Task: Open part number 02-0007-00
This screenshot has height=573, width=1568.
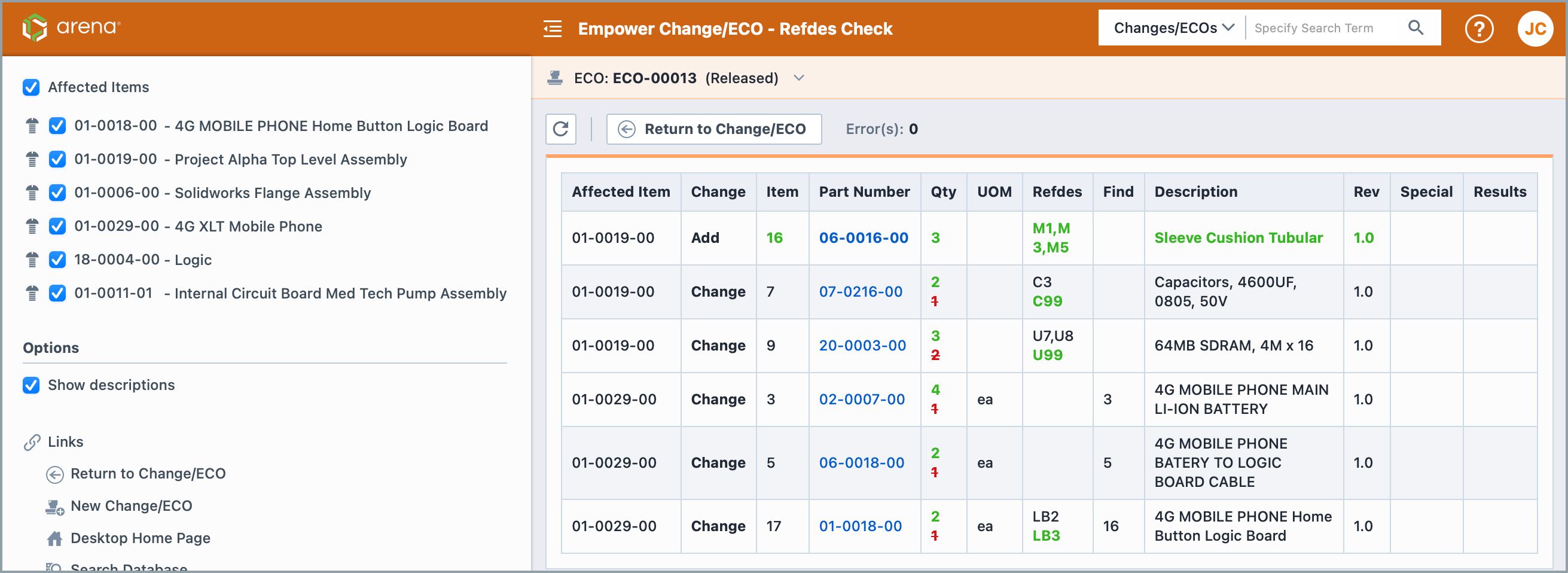Action: (x=861, y=400)
